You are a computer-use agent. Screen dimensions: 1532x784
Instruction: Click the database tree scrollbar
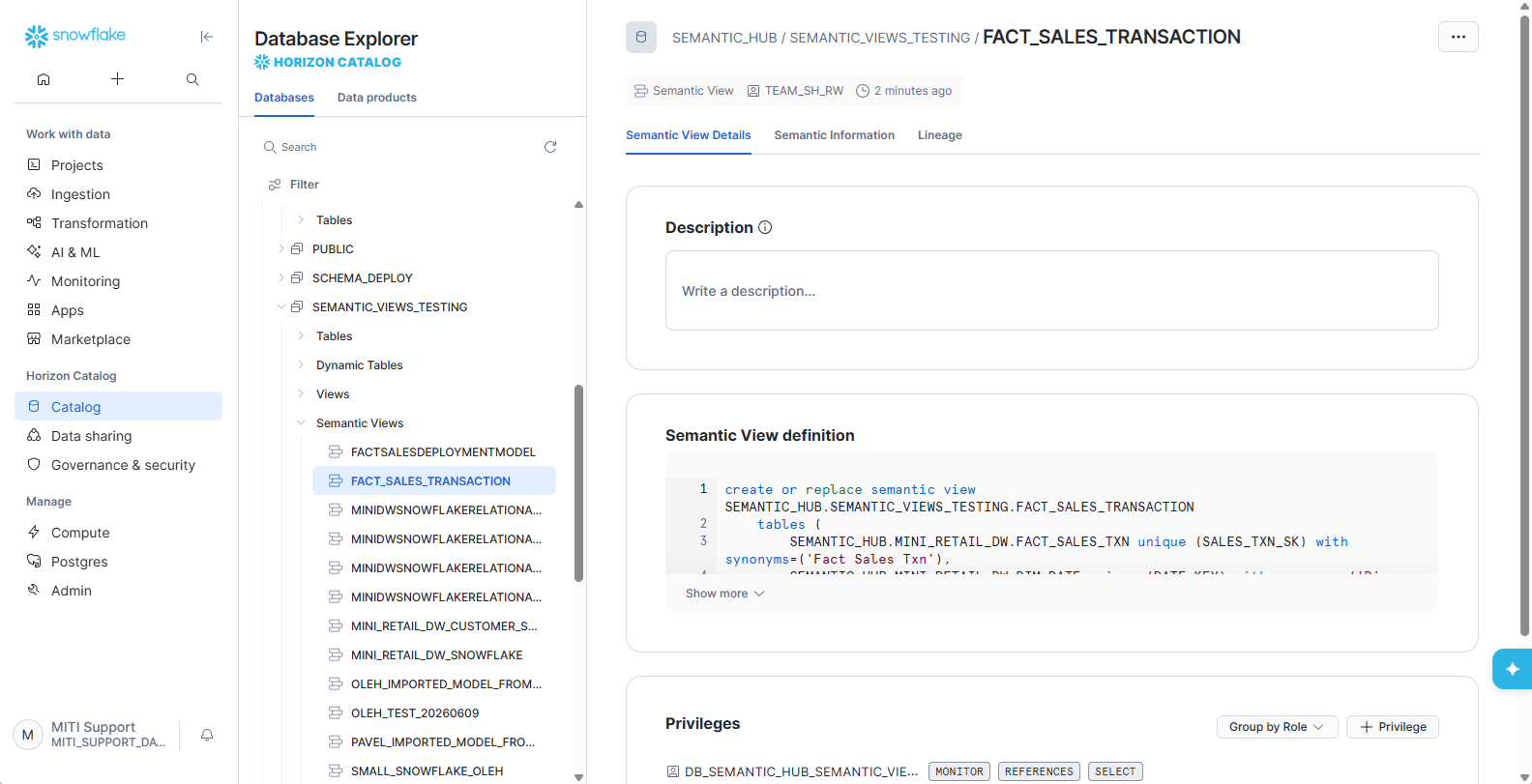[578, 483]
